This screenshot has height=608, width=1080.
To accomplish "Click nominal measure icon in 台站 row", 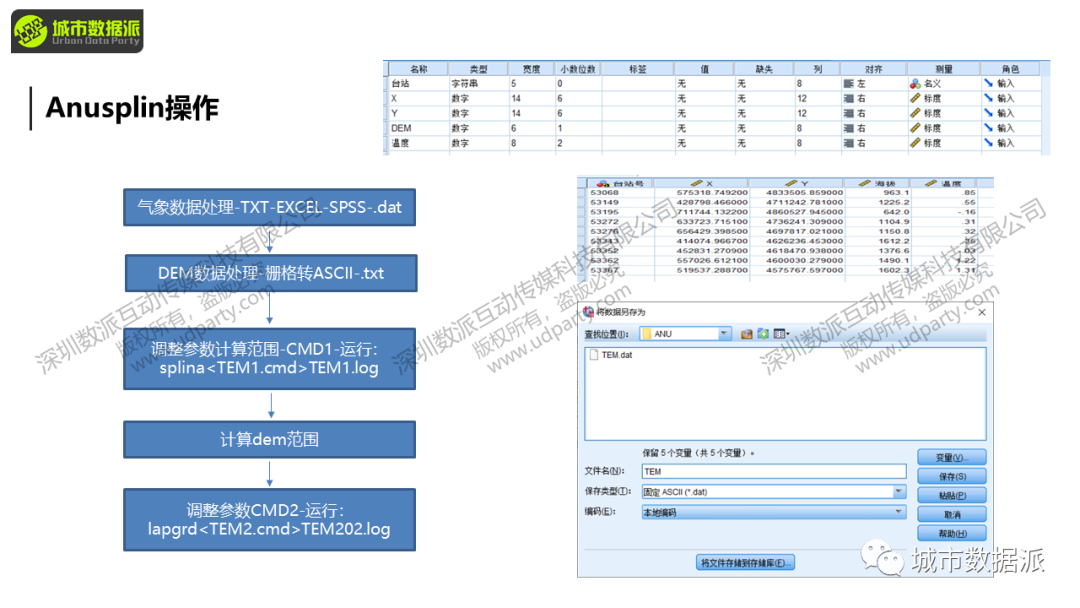I will [x=915, y=83].
